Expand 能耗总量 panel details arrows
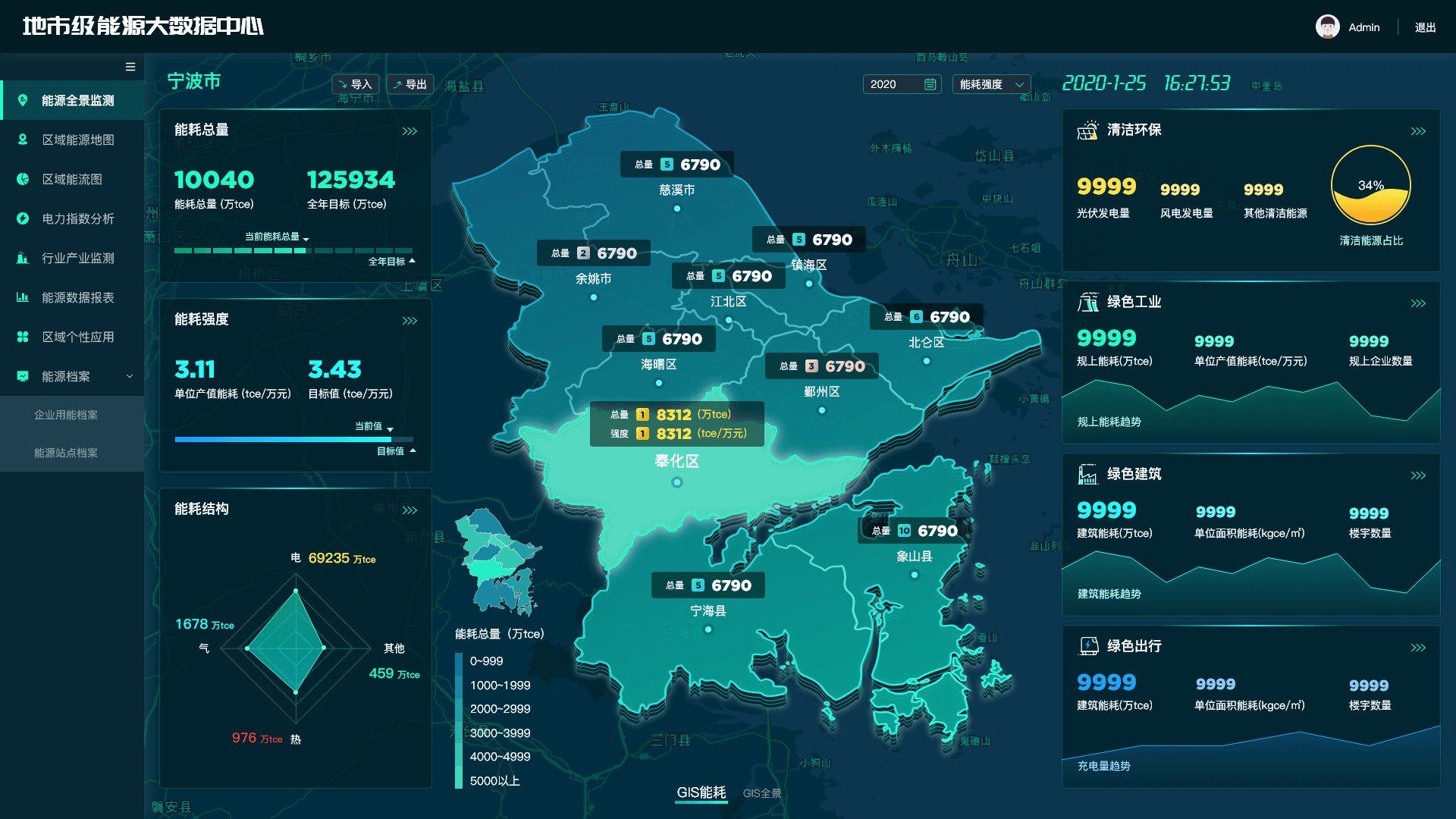The width and height of the screenshot is (1456, 819). 409,131
